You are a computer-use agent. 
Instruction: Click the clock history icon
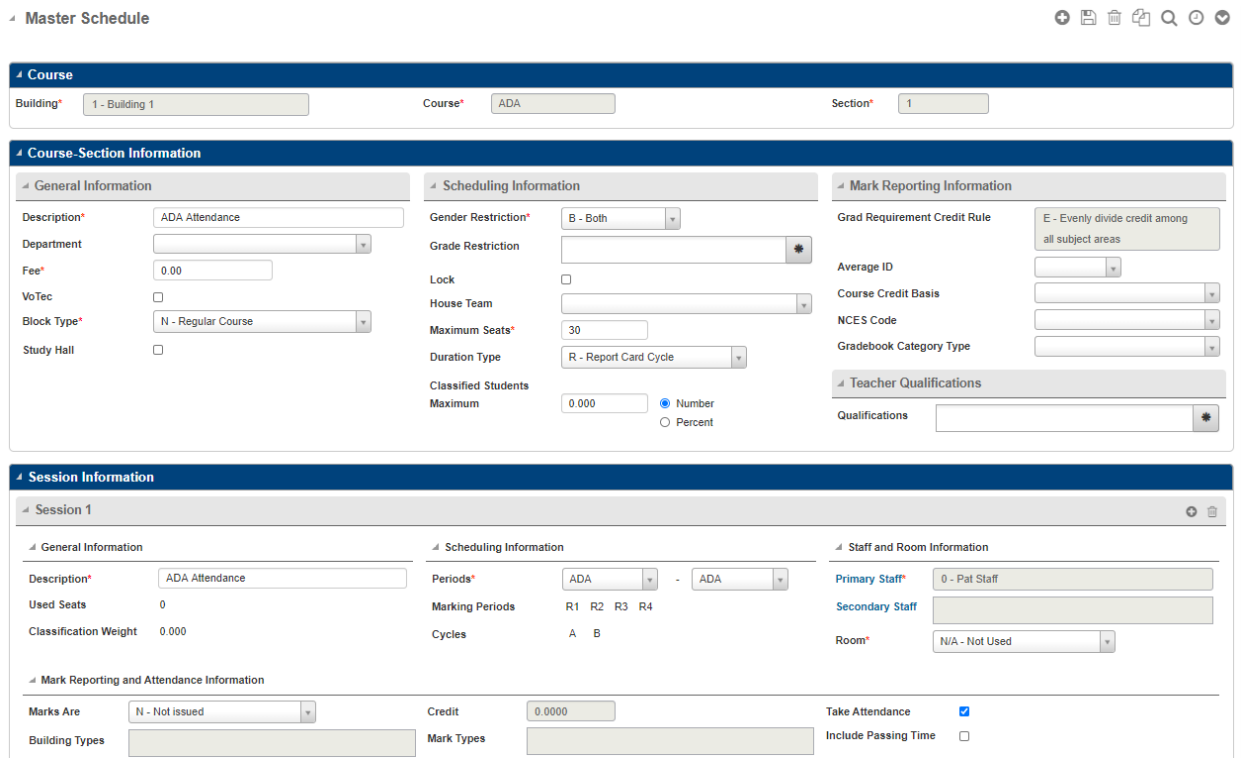pos(1195,18)
